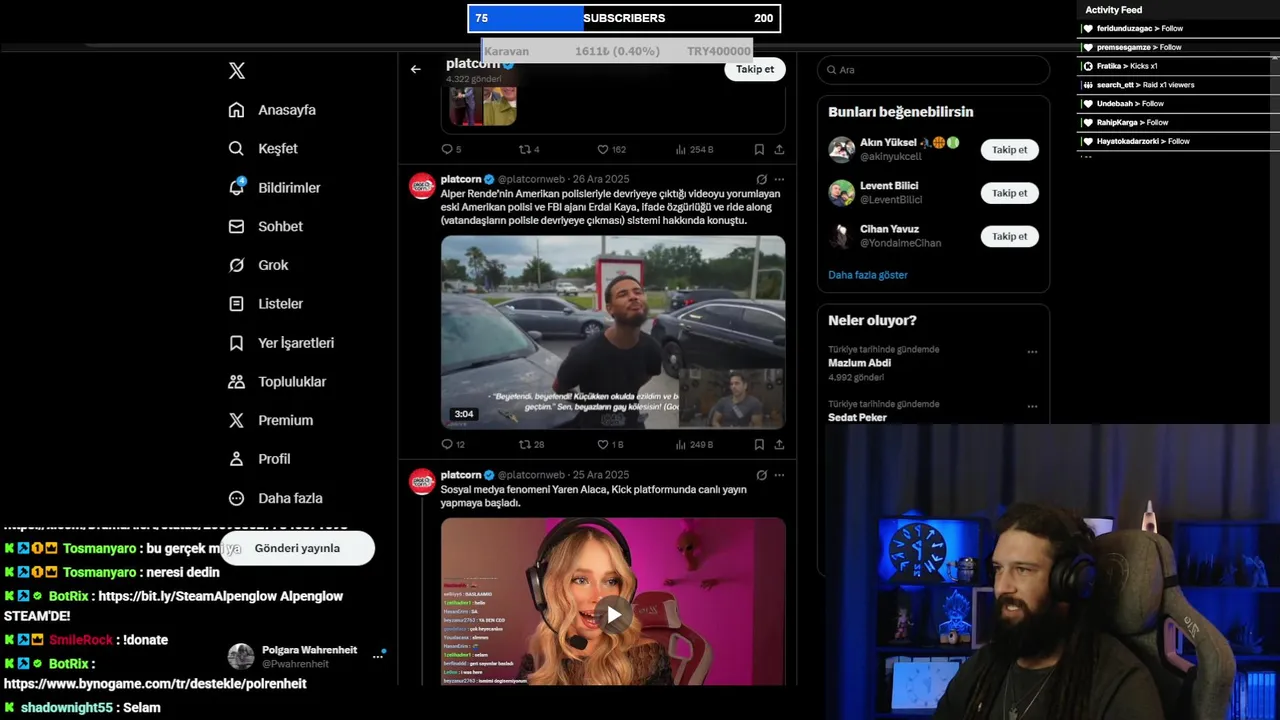1280x720 pixels.
Task: Click the X logo in sidebar
Action: click(x=237, y=71)
